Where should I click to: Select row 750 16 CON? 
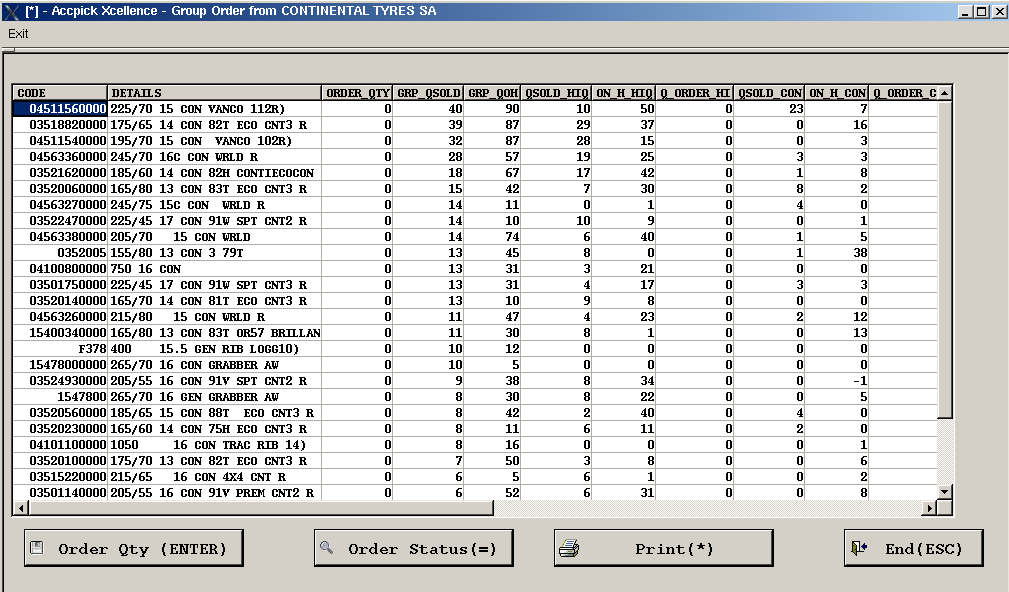(475, 269)
